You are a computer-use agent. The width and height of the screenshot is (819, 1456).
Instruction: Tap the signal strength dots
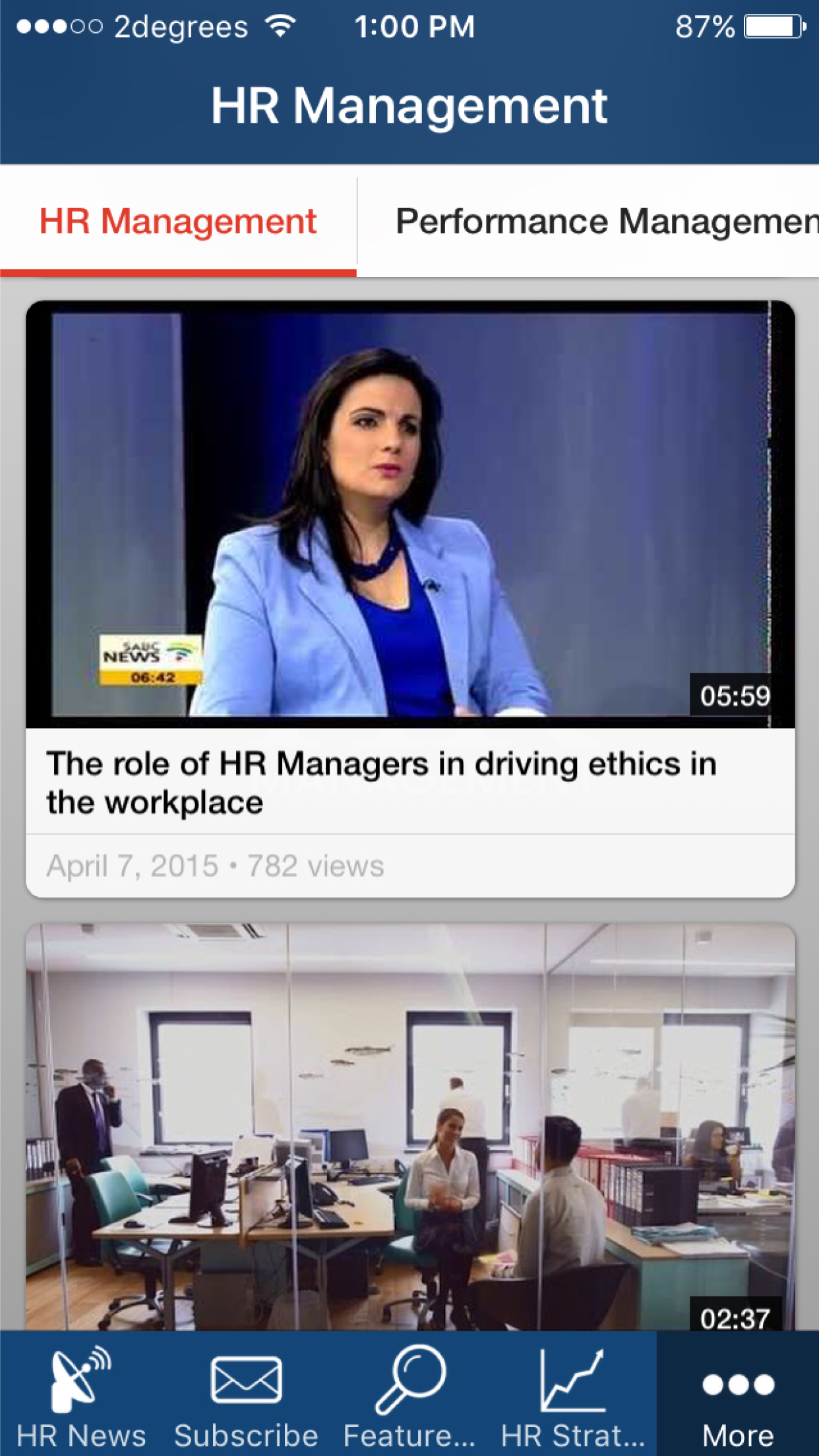[59, 27]
